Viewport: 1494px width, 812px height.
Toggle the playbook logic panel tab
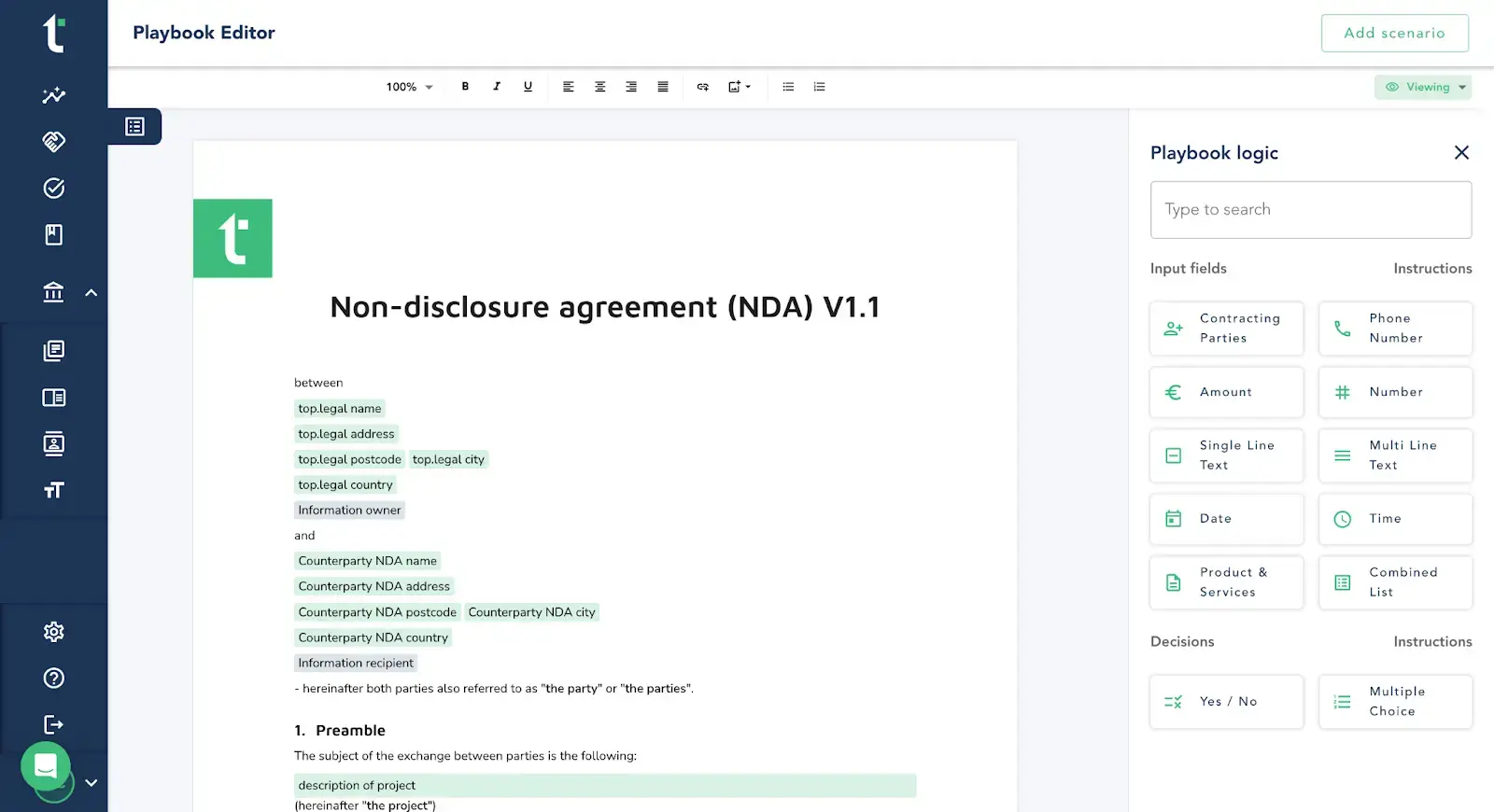[135, 126]
